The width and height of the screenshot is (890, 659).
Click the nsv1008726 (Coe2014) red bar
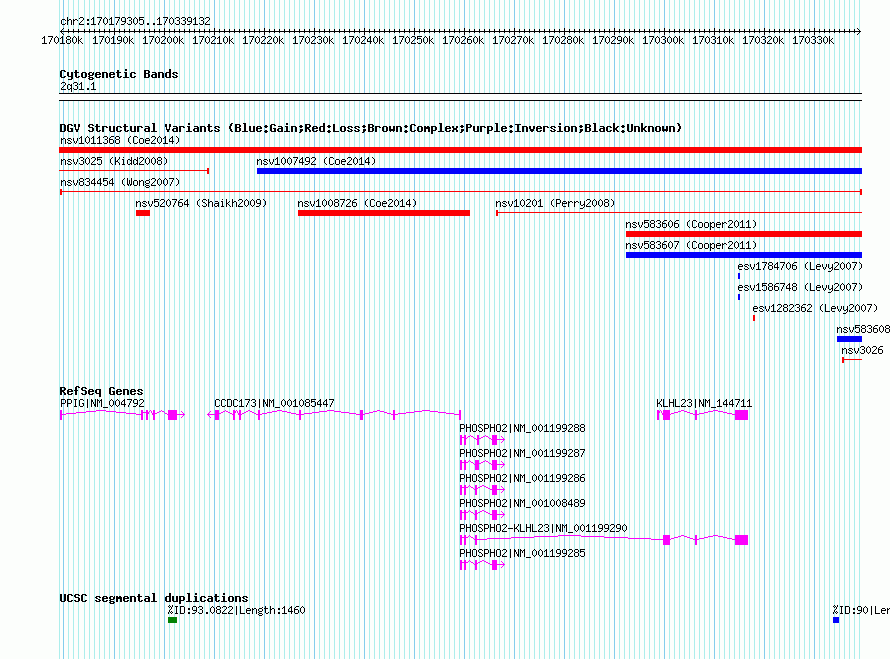384,213
